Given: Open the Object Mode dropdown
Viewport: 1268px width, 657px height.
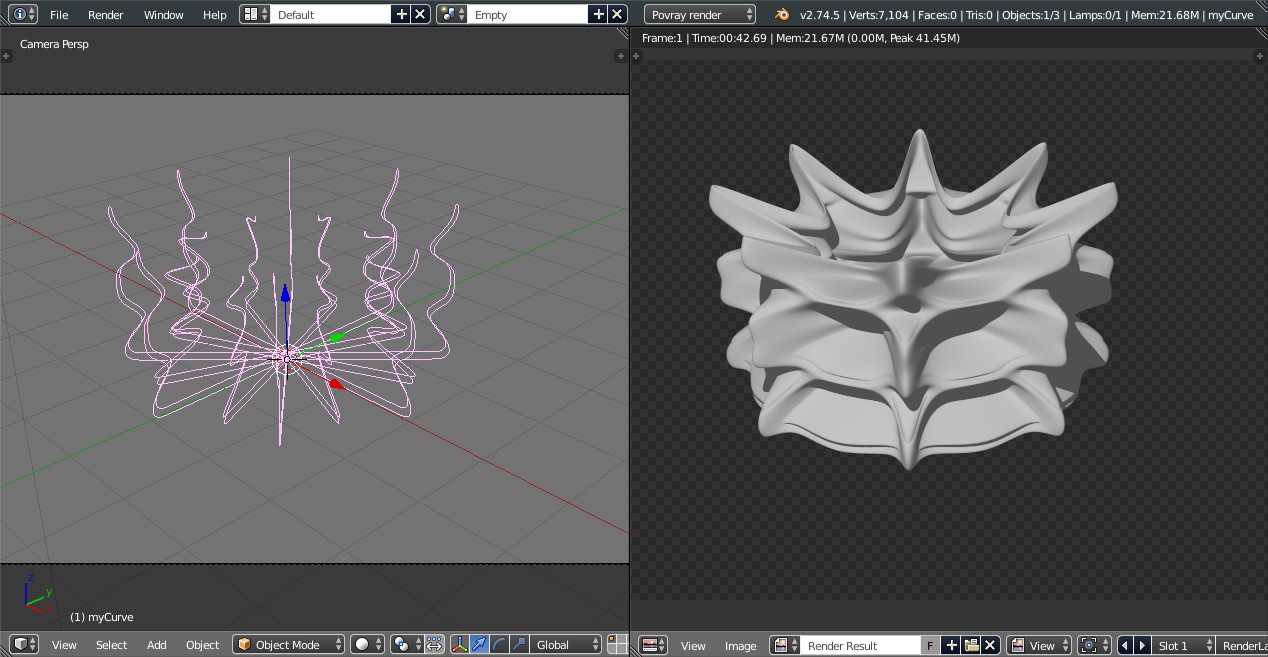Looking at the screenshot, I should point(289,645).
